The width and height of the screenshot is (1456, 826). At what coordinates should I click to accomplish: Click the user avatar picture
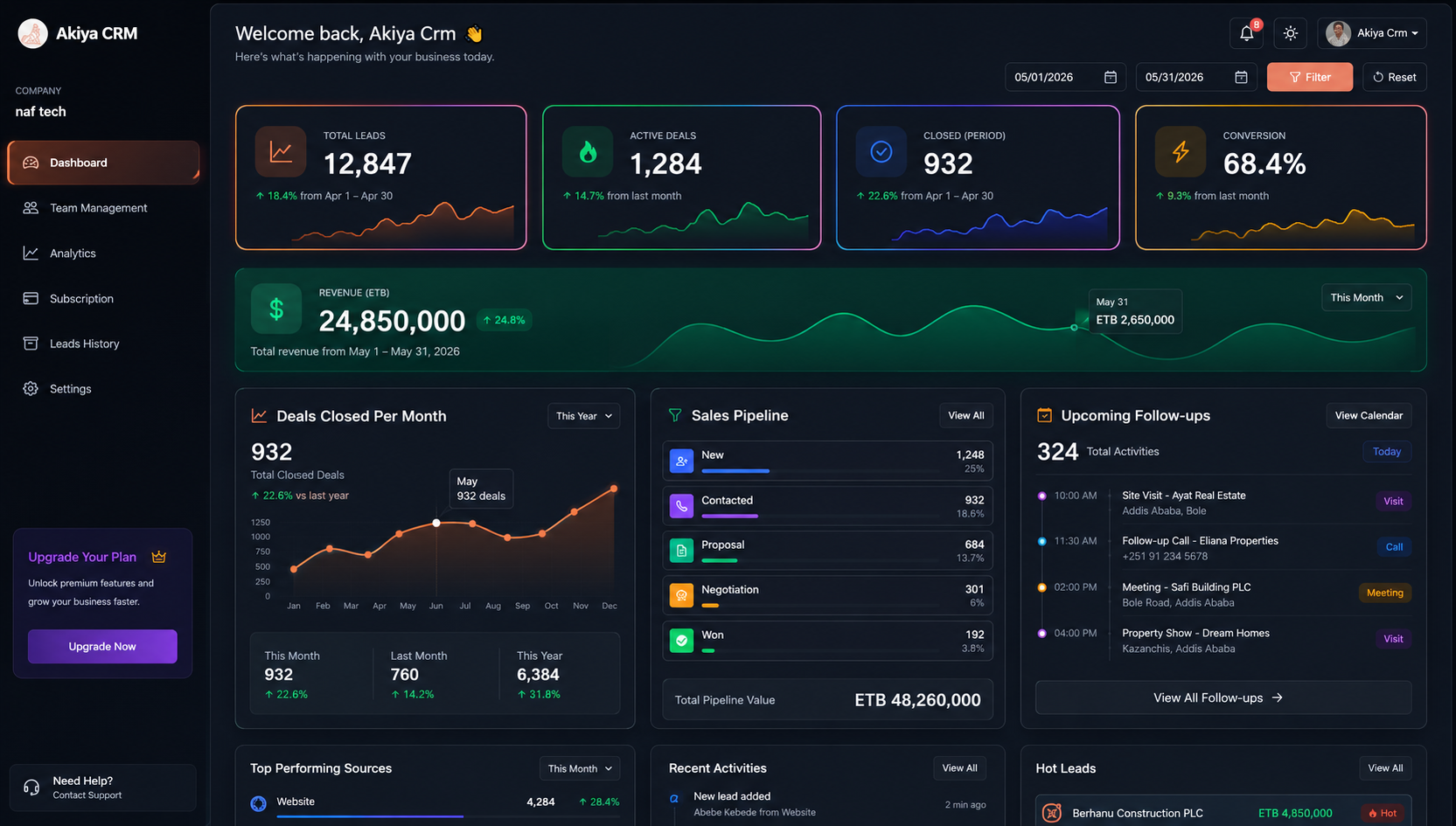click(1338, 33)
